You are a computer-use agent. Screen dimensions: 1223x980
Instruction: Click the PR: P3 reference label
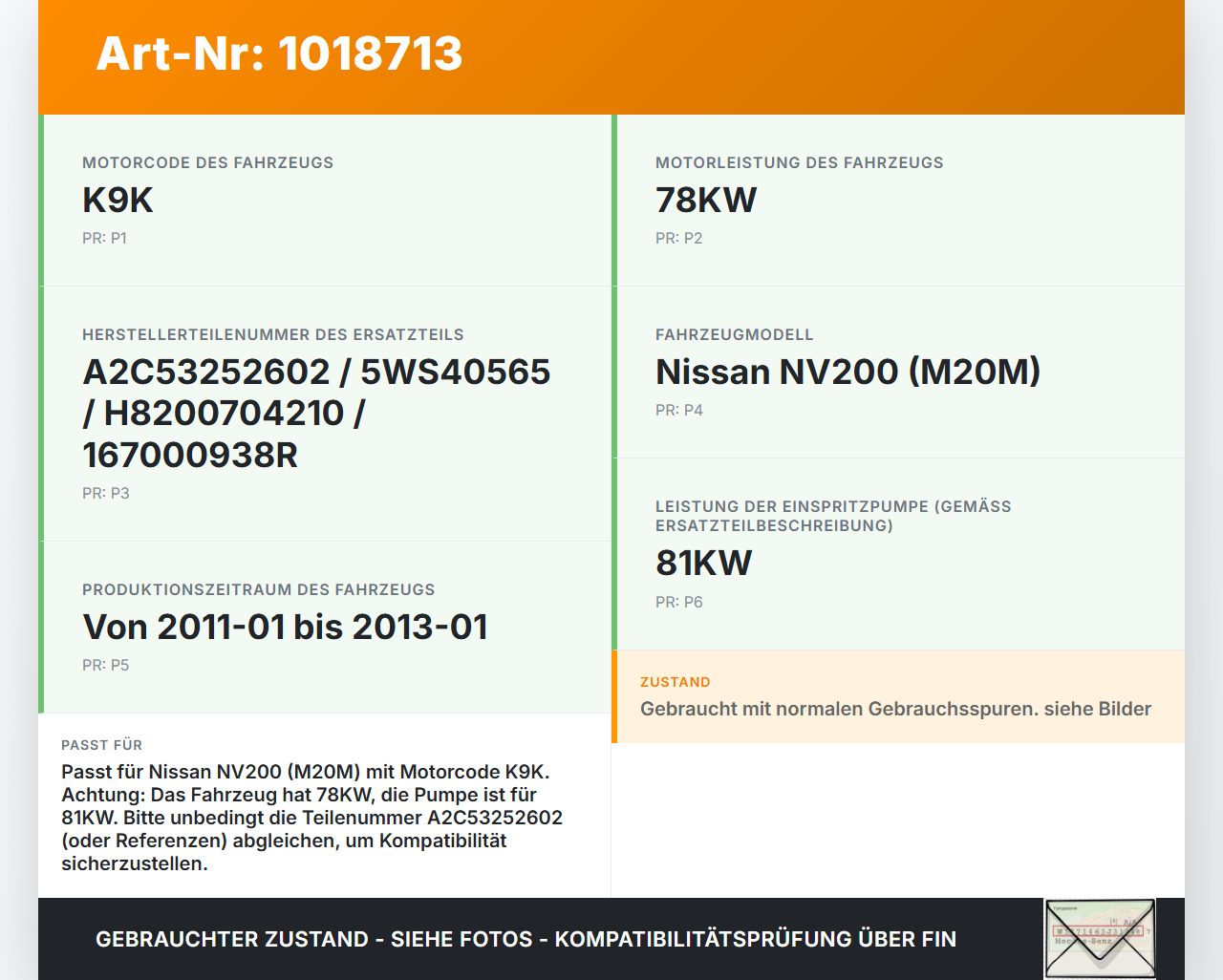pos(105,494)
